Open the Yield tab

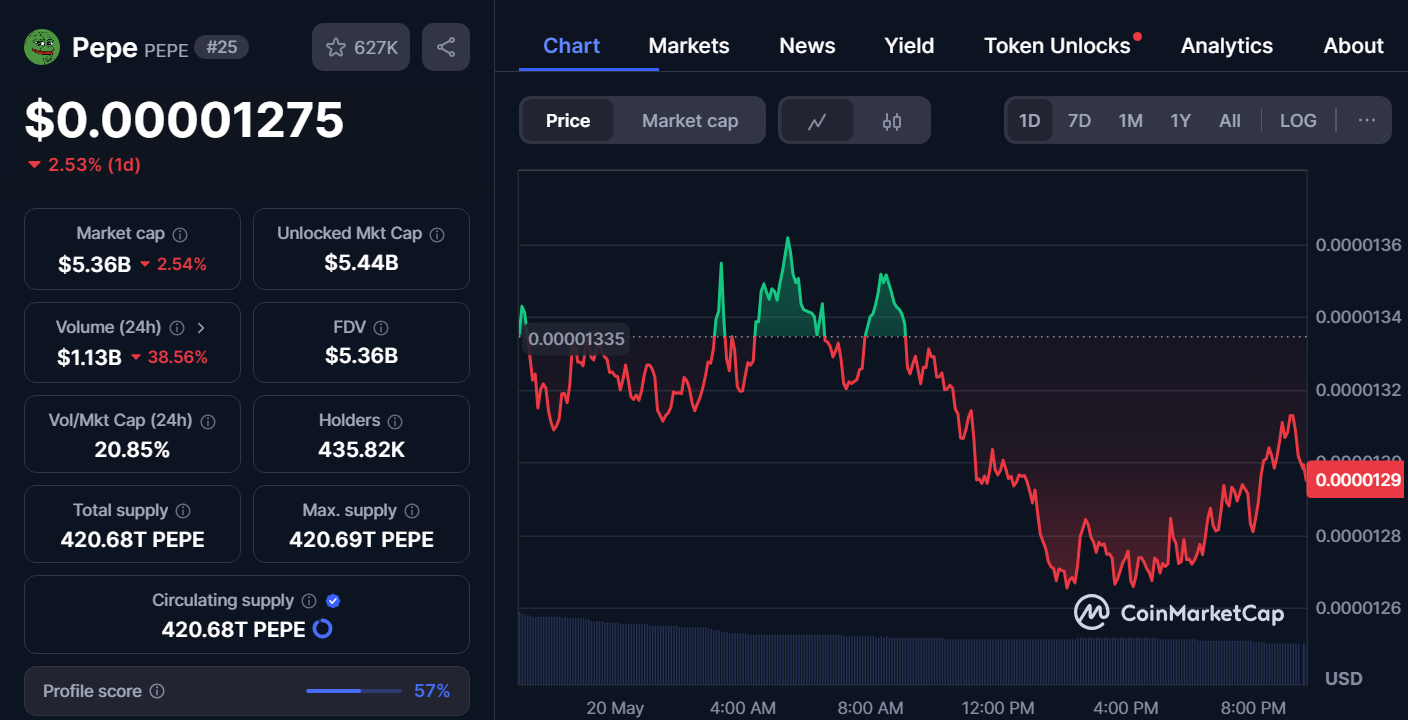pyautogui.click(x=910, y=46)
